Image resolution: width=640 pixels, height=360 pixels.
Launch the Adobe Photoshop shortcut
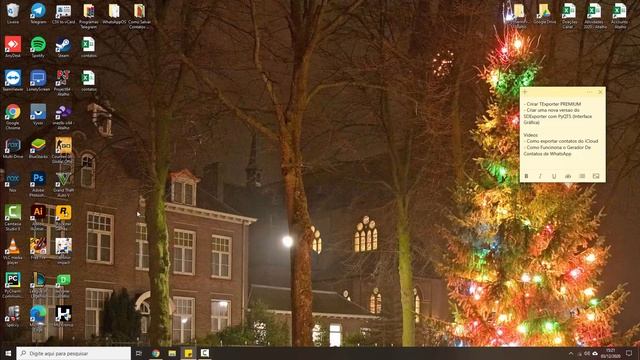point(38,184)
